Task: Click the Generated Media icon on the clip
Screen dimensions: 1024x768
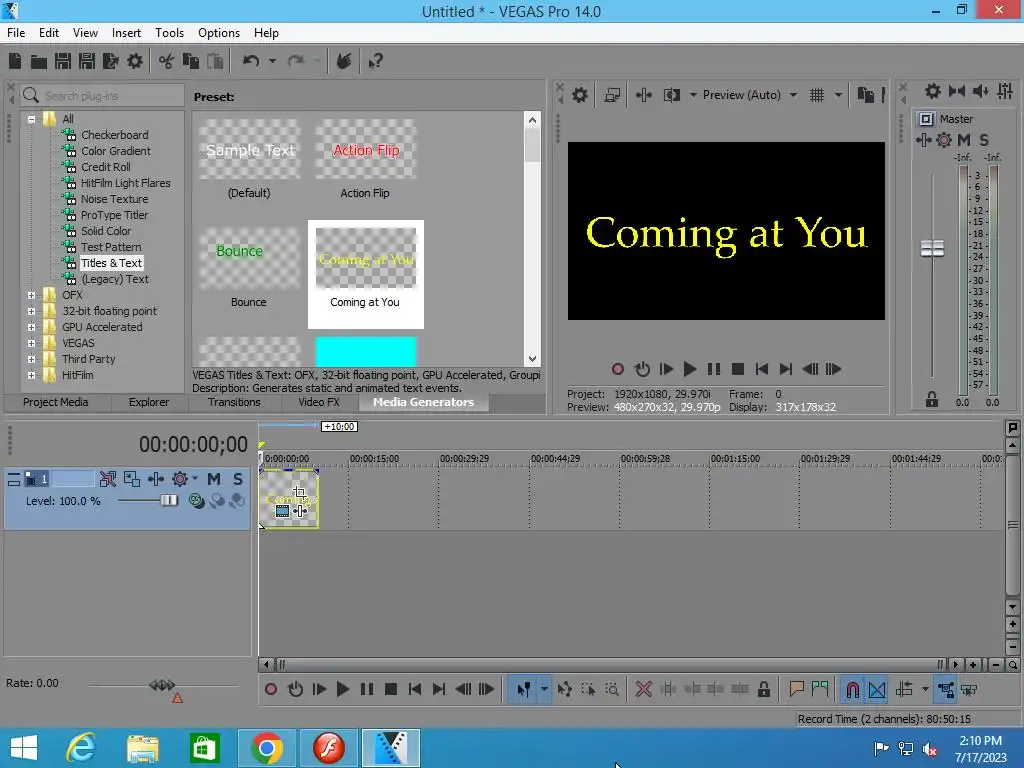Action: [282, 511]
